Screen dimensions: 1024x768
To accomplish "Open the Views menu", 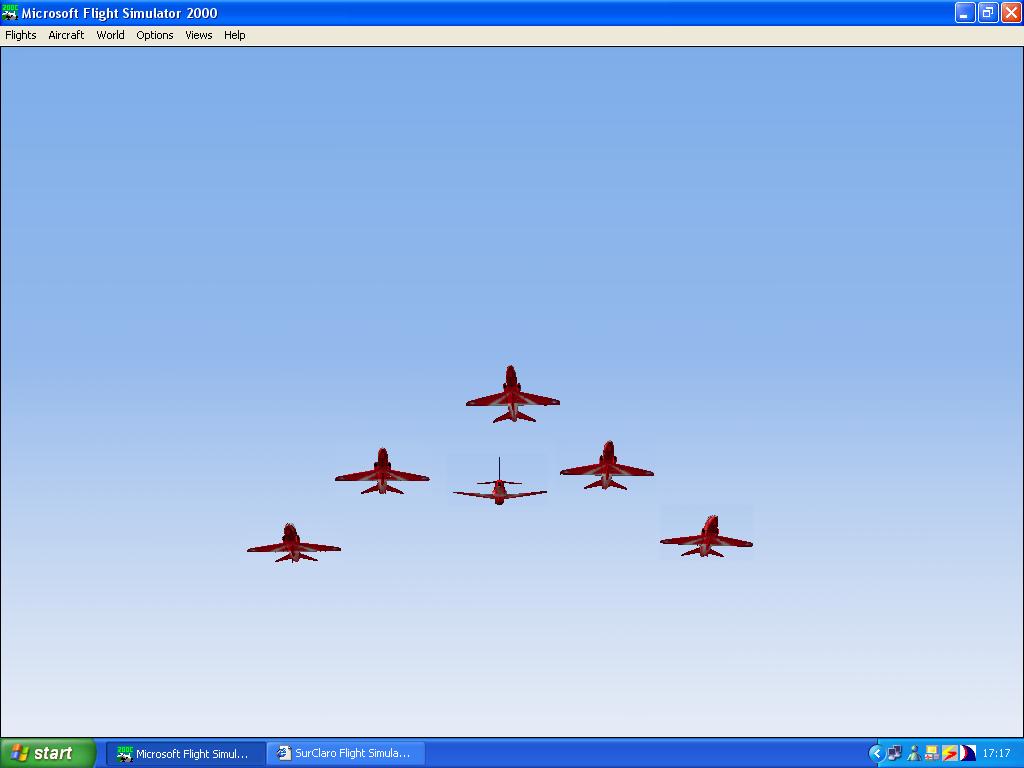I will pos(199,35).
